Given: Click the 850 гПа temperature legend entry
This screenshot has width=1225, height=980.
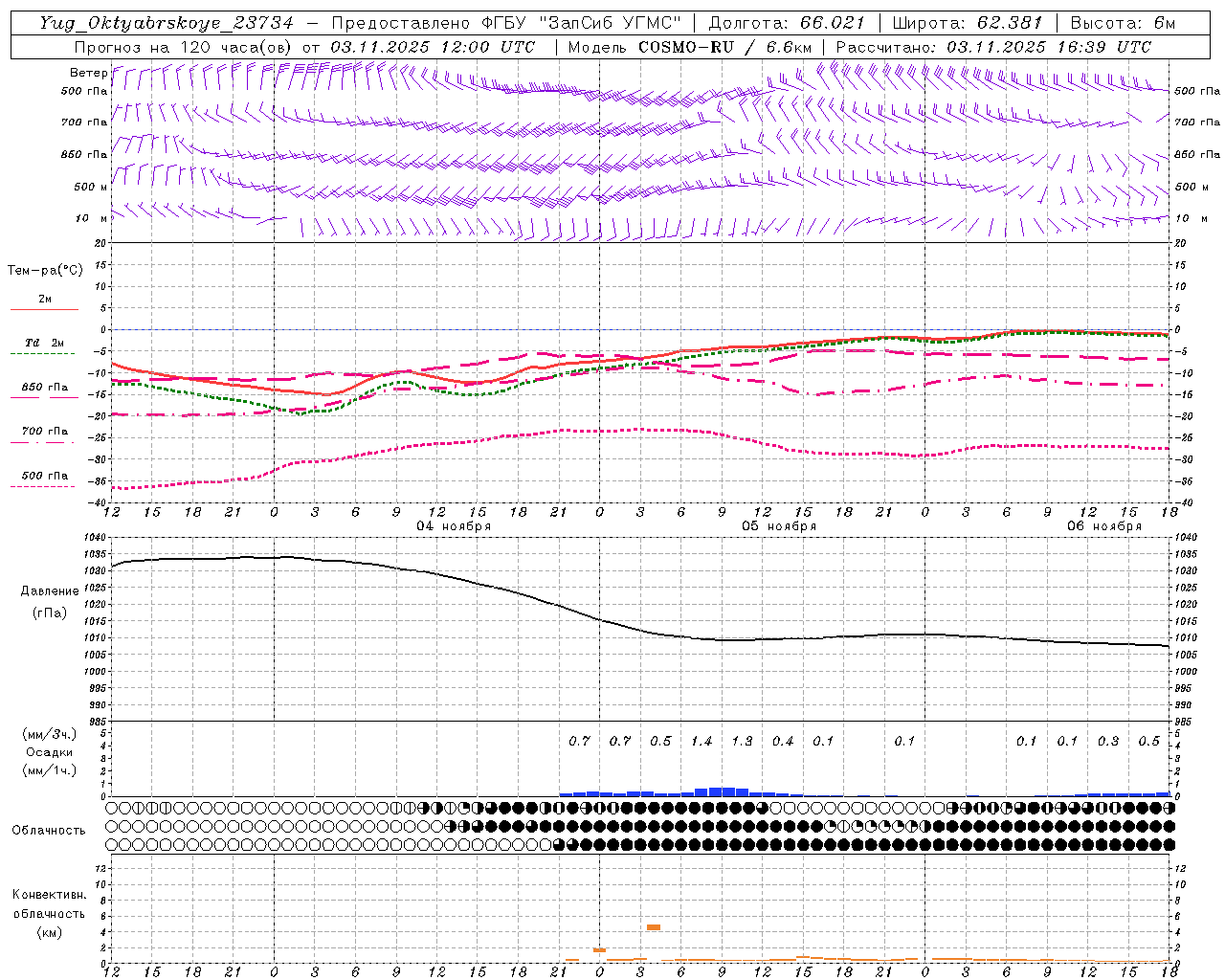Looking at the screenshot, I should click(x=45, y=388).
